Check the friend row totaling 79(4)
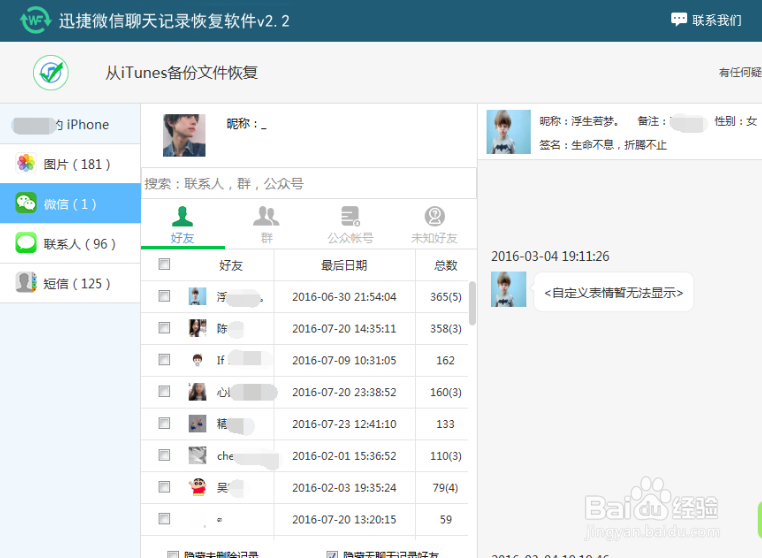762x558 pixels. [164, 487]
